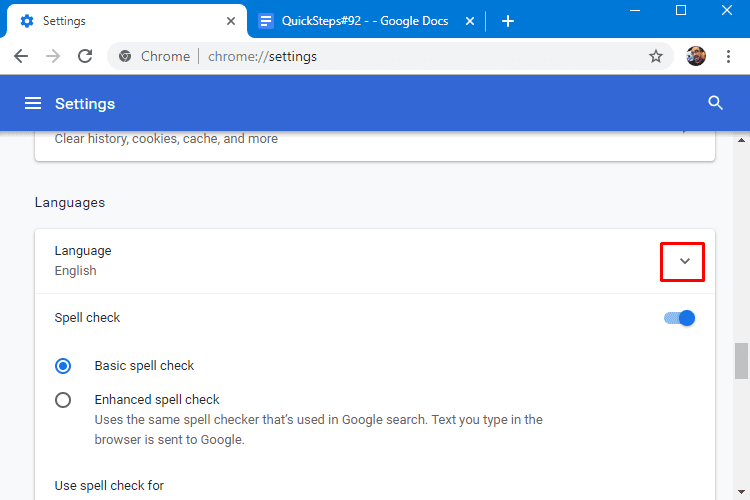Select Basic spell check option
750x500 pixels.
(63, 366)
